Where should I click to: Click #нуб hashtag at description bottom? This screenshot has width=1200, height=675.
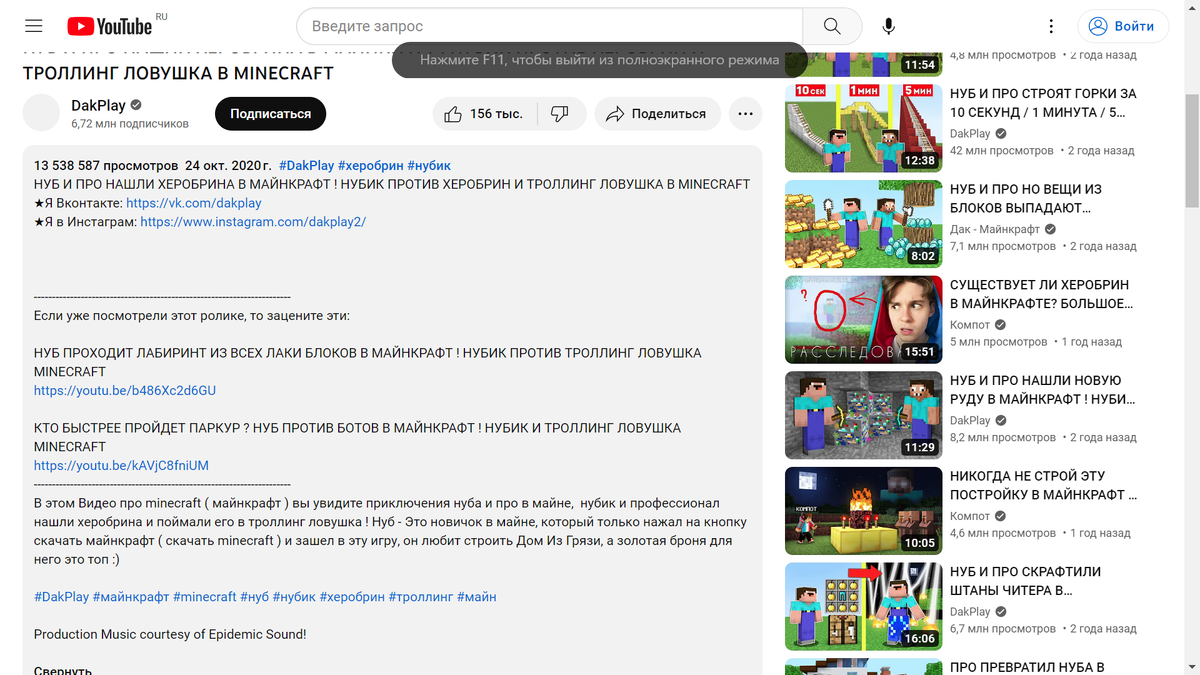click(x=254, y=597)
